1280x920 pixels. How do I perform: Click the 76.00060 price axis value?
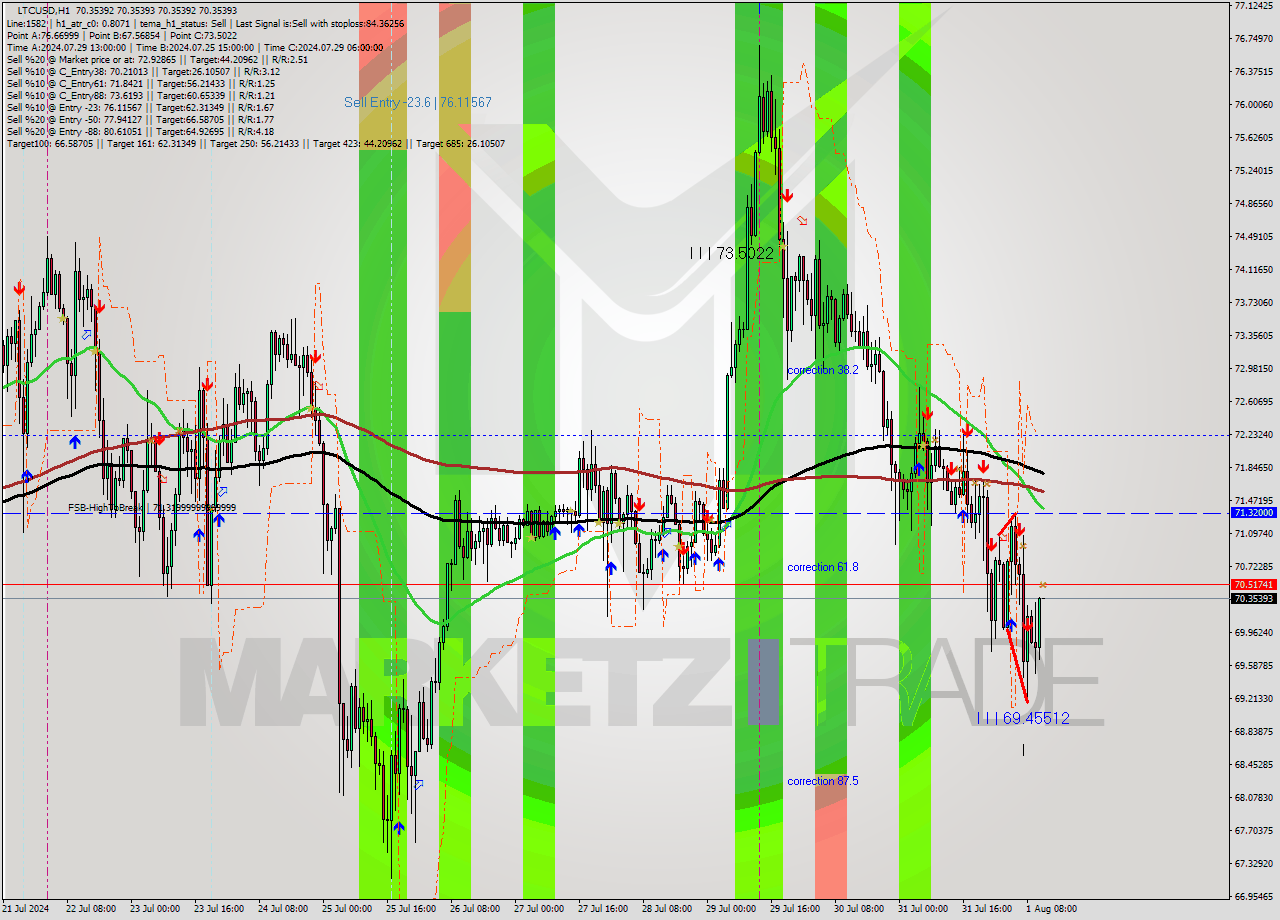[x=1253, y=105]
